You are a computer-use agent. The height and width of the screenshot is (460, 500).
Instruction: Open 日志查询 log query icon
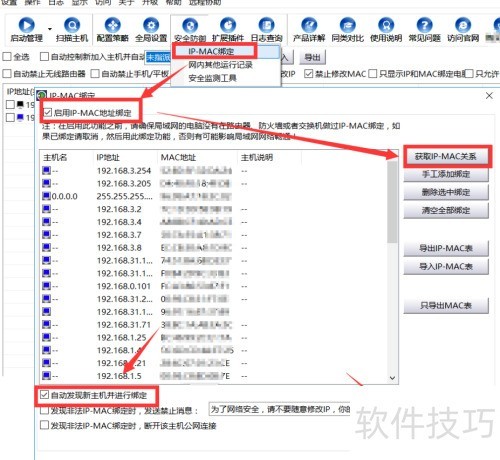click(x=267, y=25)
